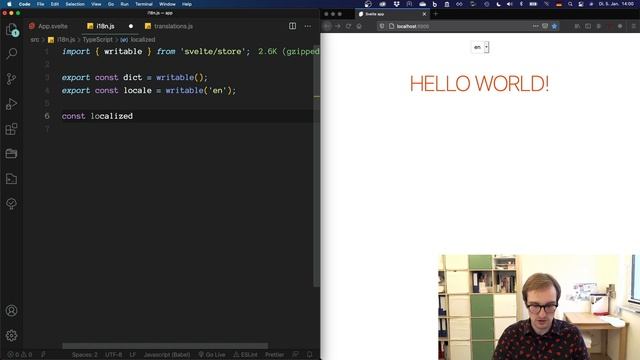
Task: Click the unsaved dot on i18n.js tab
Action: click(x=131, y=26)
